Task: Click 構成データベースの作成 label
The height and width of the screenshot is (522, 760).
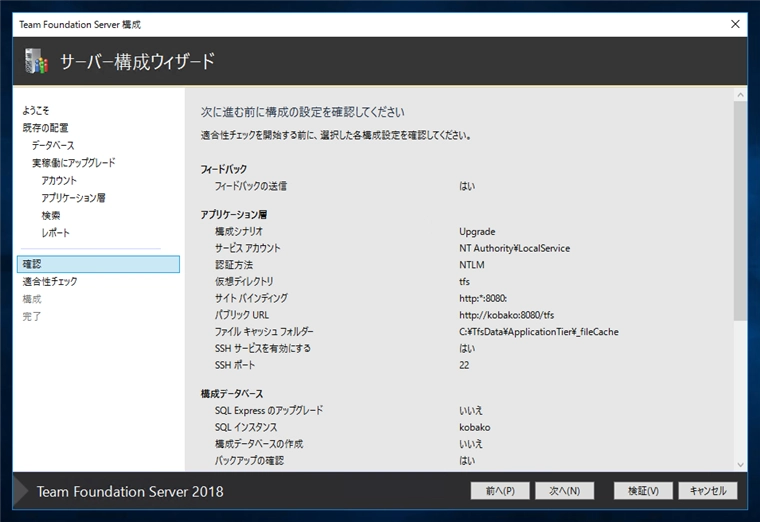Action: 259,444
